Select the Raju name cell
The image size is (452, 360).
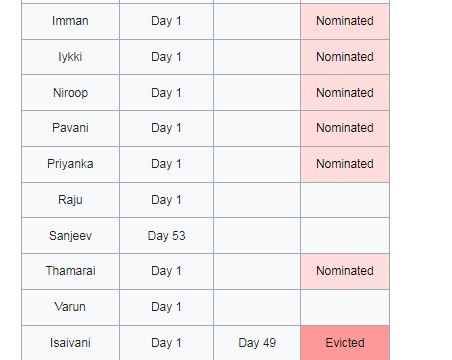tap(70, 200)
